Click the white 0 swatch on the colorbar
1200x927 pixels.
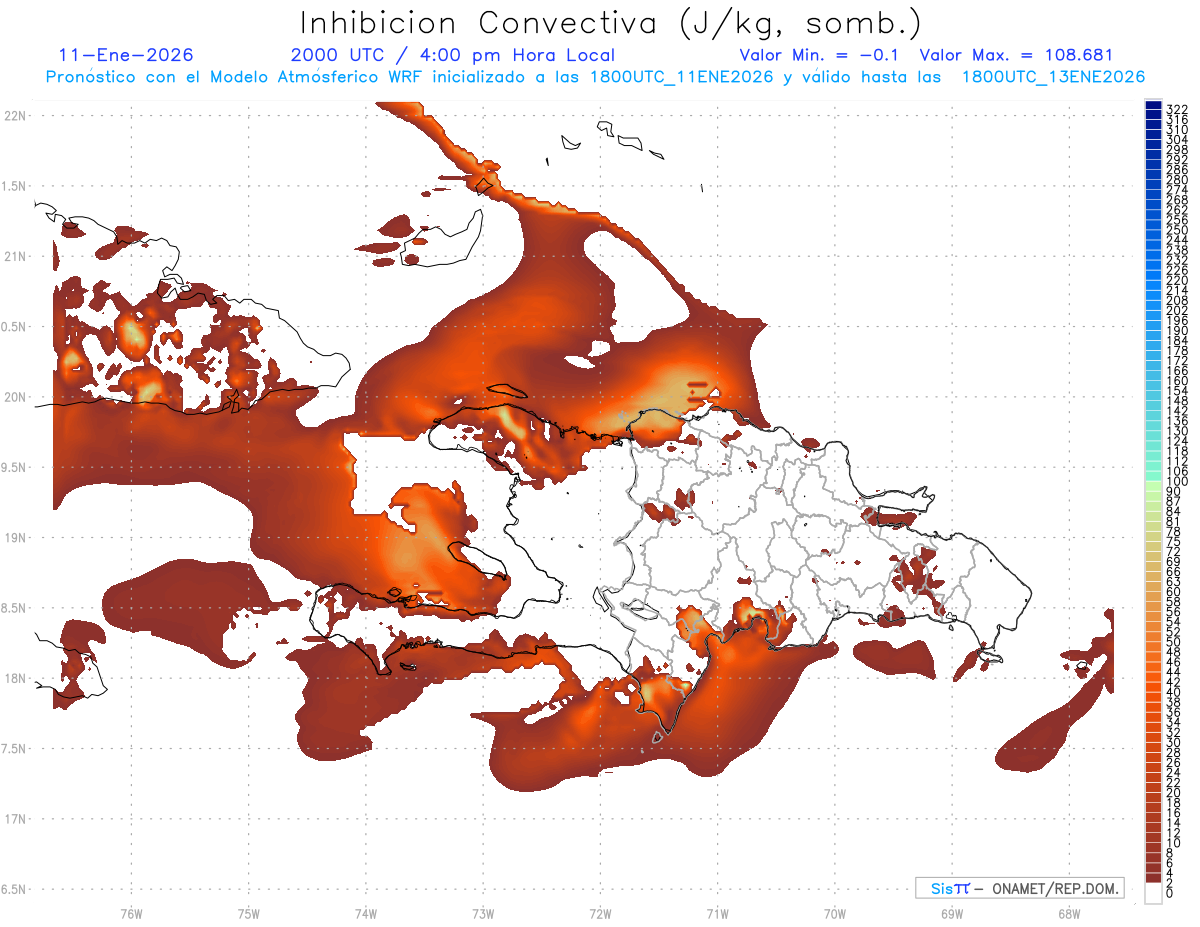[x=1153, y=895]
